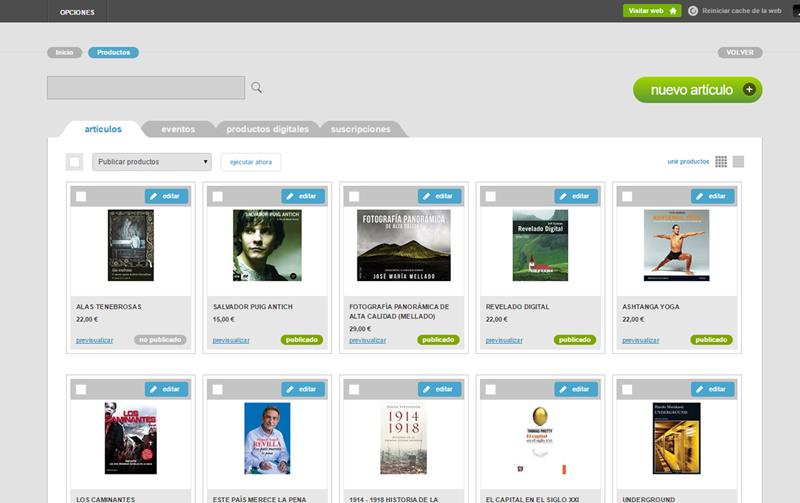Toggle the select-all products checkbox

tap(74, 162)
